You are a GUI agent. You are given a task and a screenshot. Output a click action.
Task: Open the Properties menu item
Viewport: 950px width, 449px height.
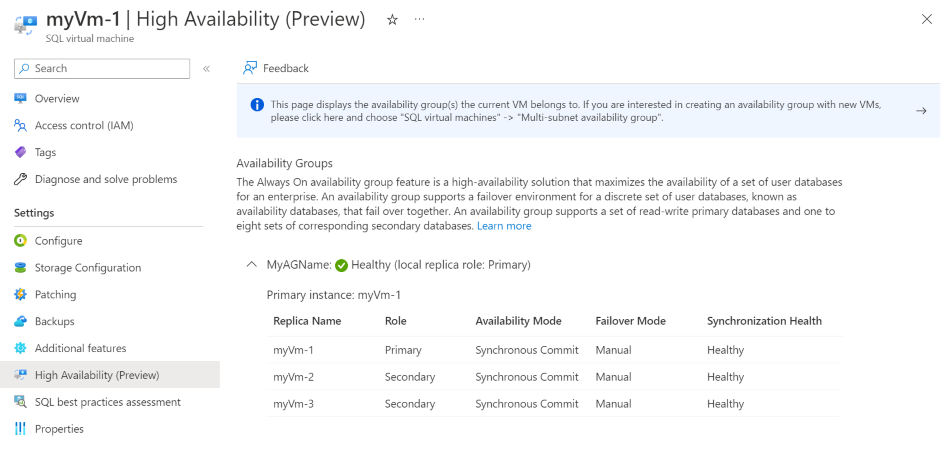pos(59,429)
